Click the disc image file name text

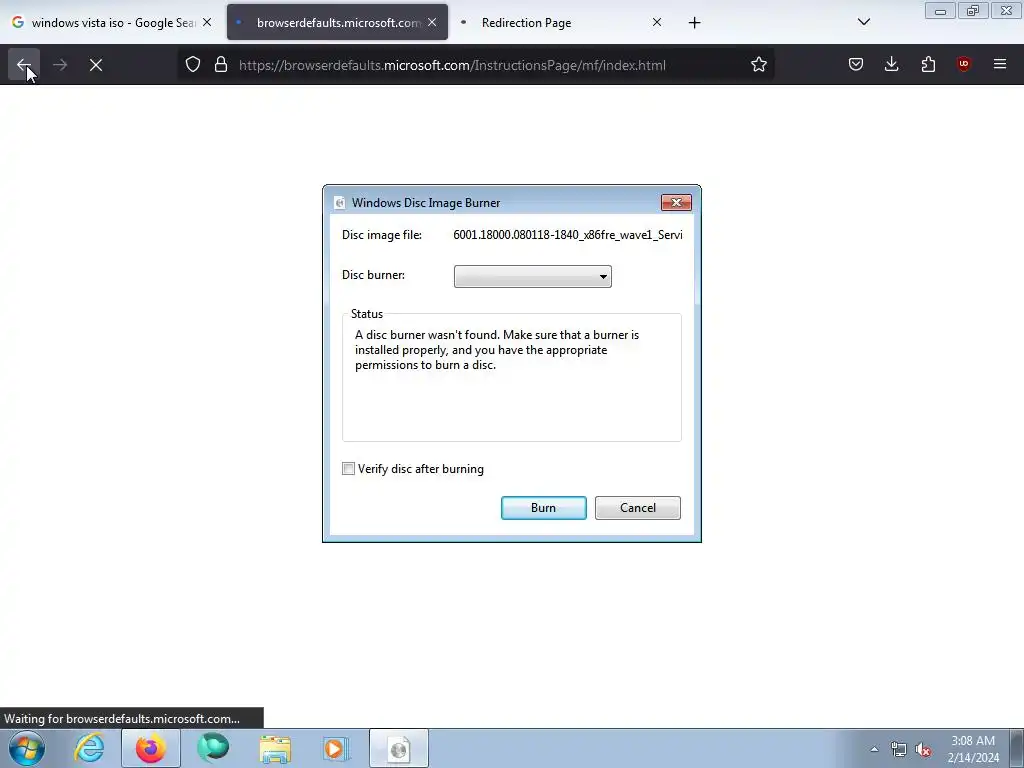[568, 235]
